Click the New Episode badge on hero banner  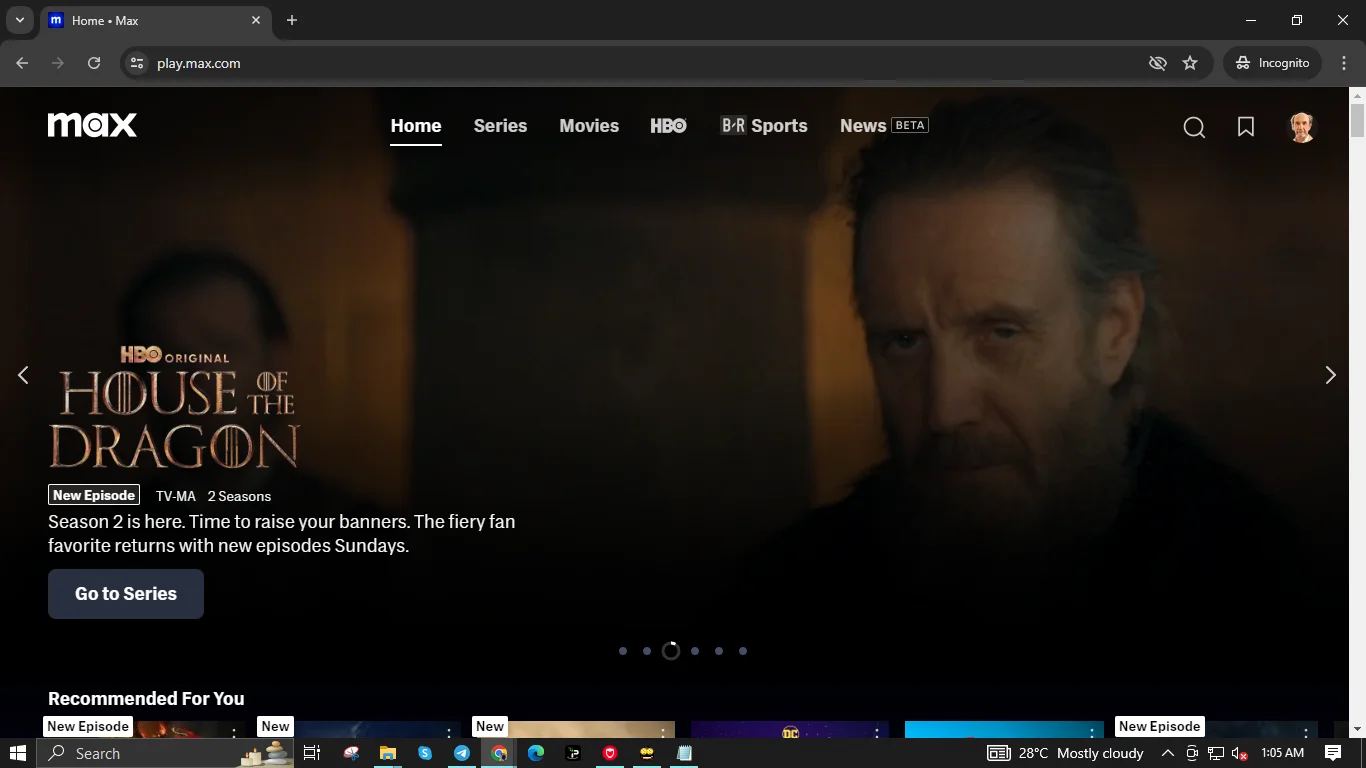[94, 495]
